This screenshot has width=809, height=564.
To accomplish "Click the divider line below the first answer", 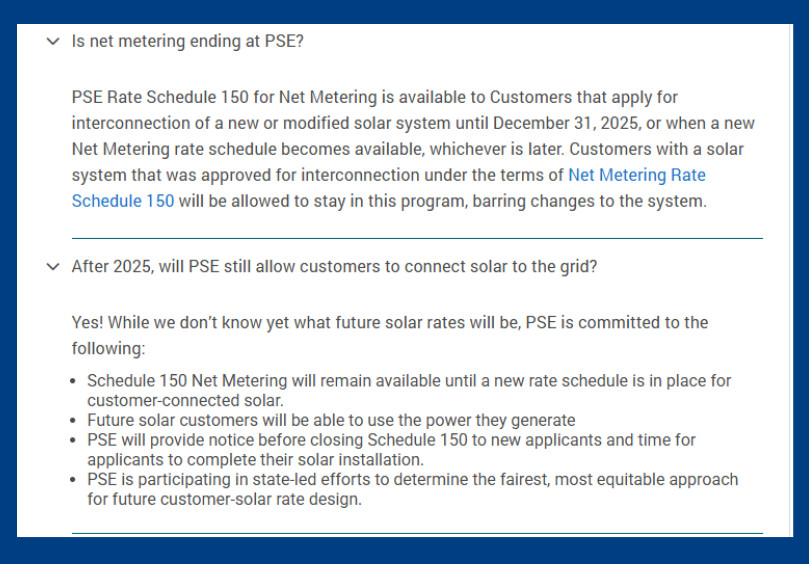I will point(416,238).
